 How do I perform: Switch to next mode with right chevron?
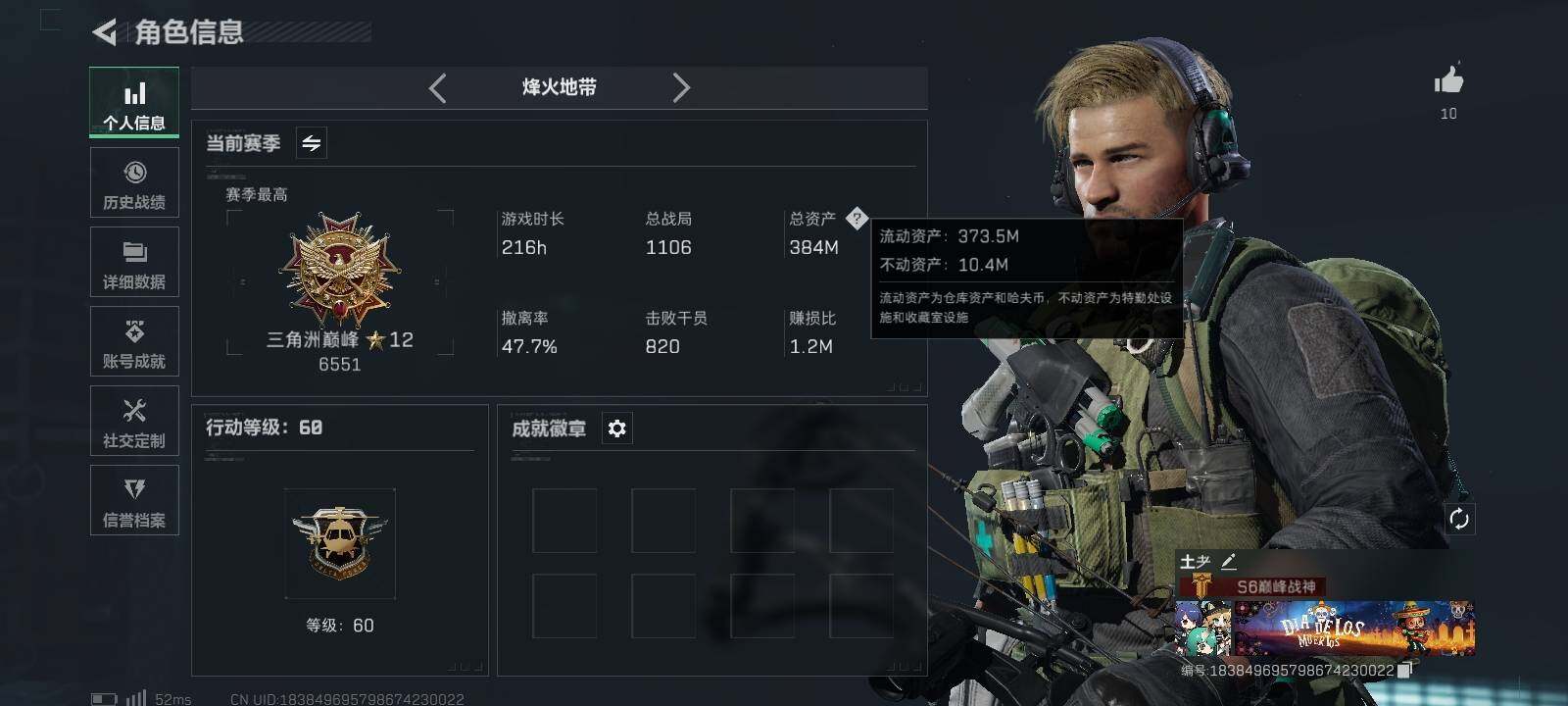[681, 88]
